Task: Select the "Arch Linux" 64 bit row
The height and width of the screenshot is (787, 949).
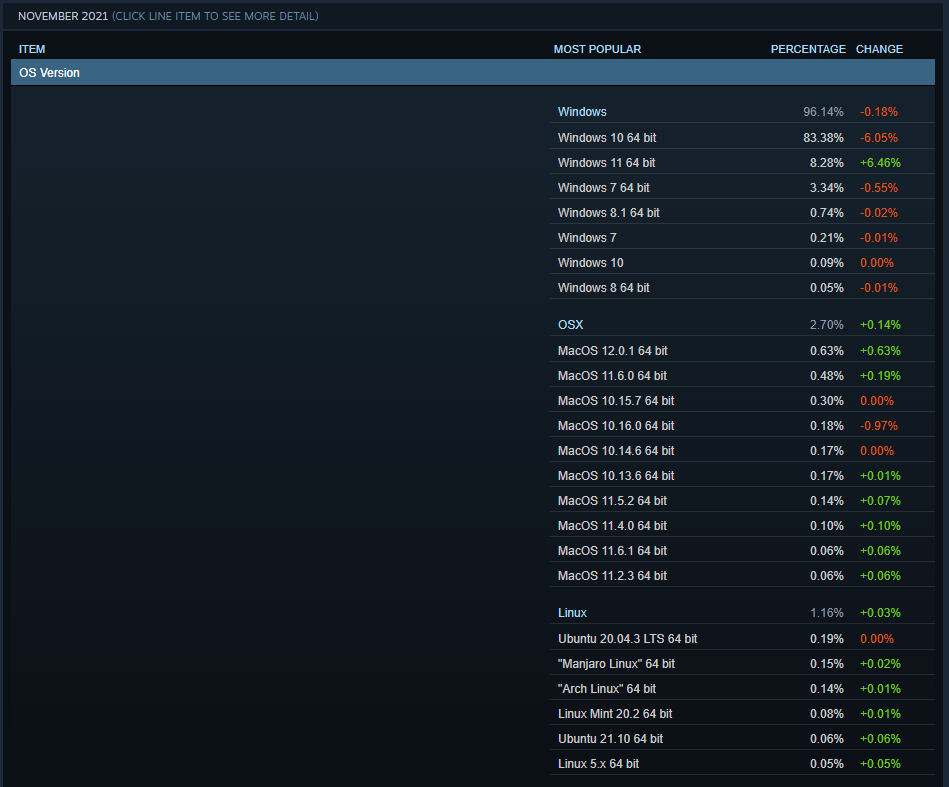Action: [742, 688]
